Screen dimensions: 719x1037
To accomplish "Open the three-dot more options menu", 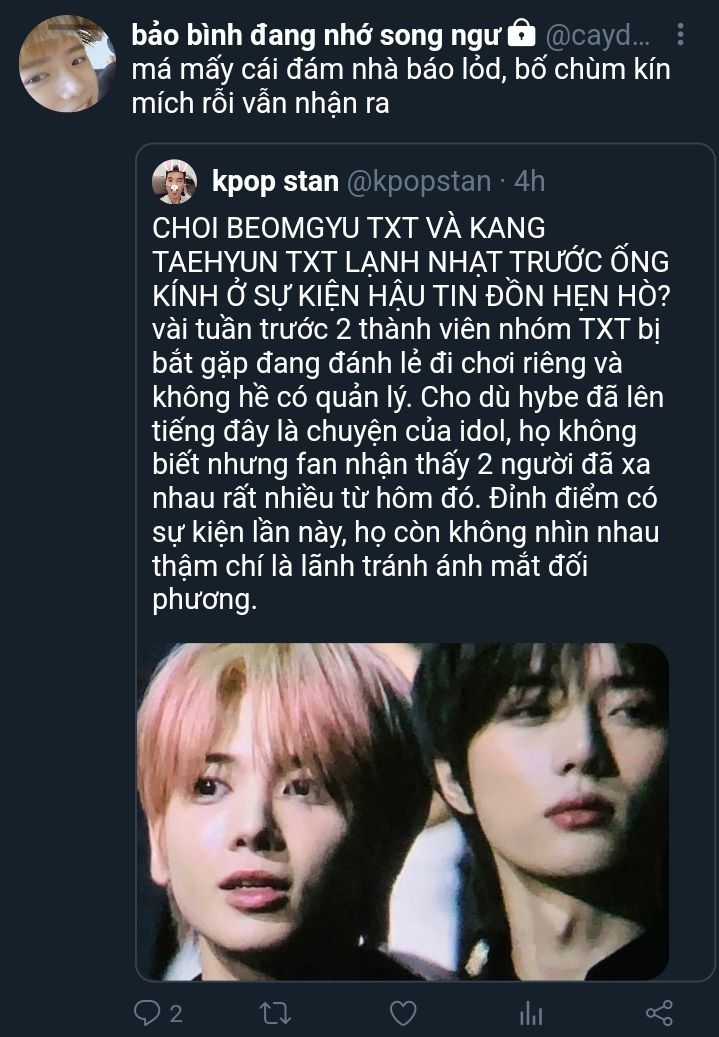I will point(680,34).
